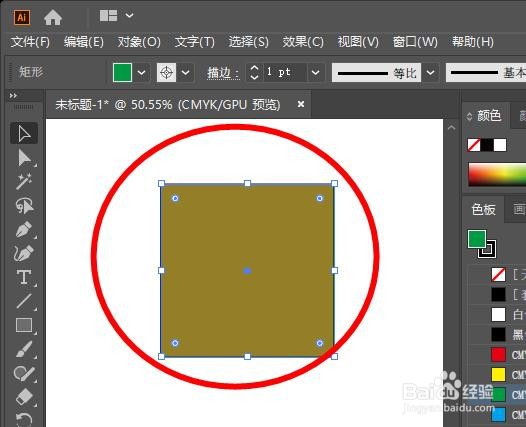Viewport: 526px width, 427px height.
Task: Select the Lasso tool
Action: point(24,205)
